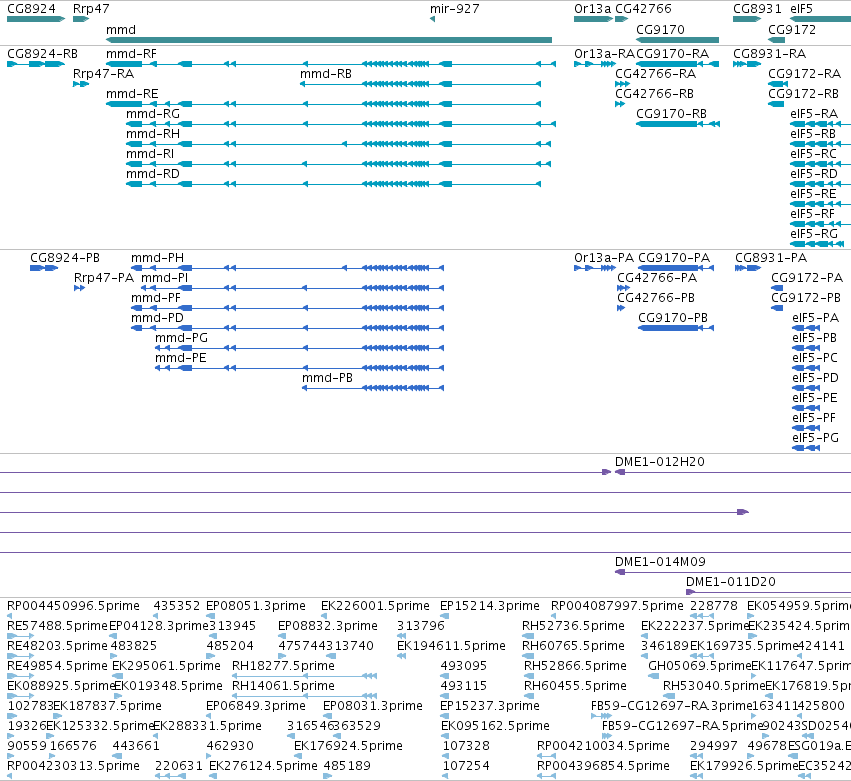The width and height of the screenshot is (851, 781).
Task: Open the mir-927 gene label
Action: [x=455, y=9]
